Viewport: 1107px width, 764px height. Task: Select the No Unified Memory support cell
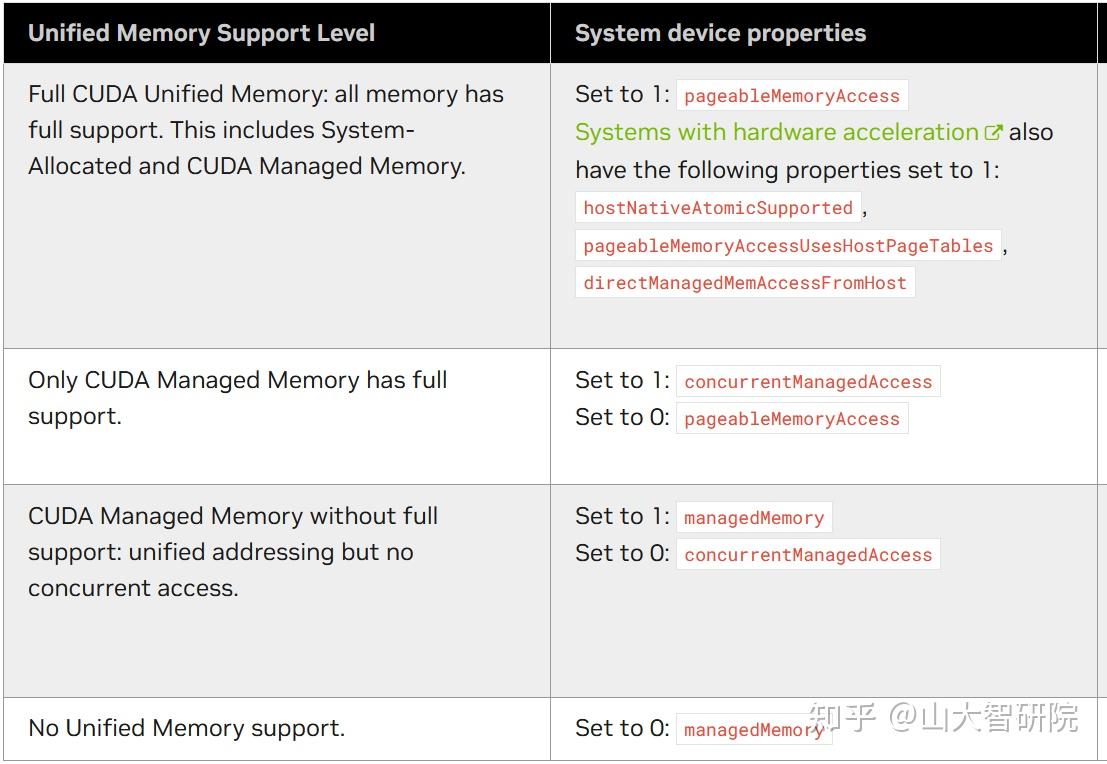pyautogui.click(x=277, y=729)
